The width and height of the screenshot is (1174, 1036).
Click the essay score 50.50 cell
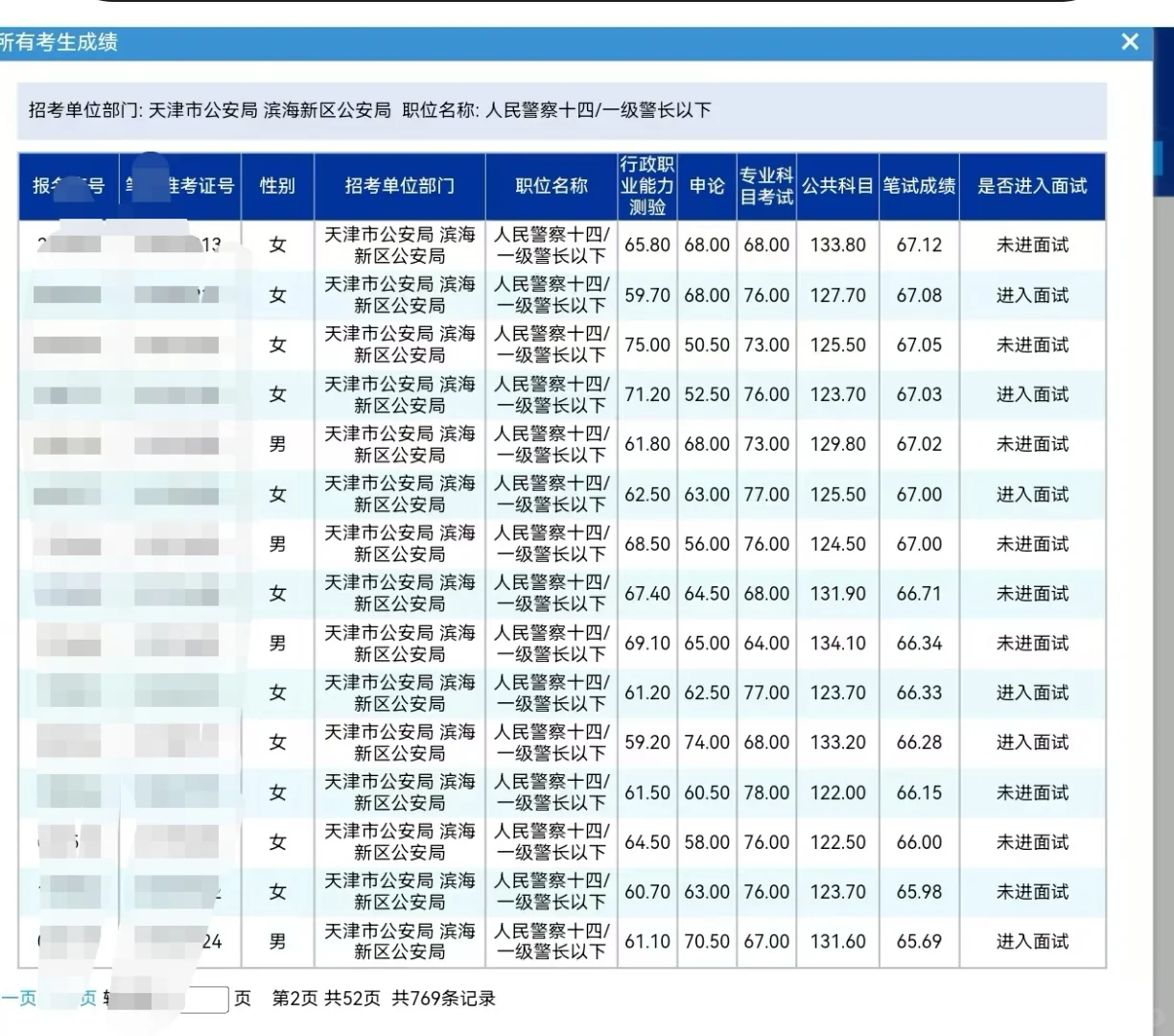707,345
